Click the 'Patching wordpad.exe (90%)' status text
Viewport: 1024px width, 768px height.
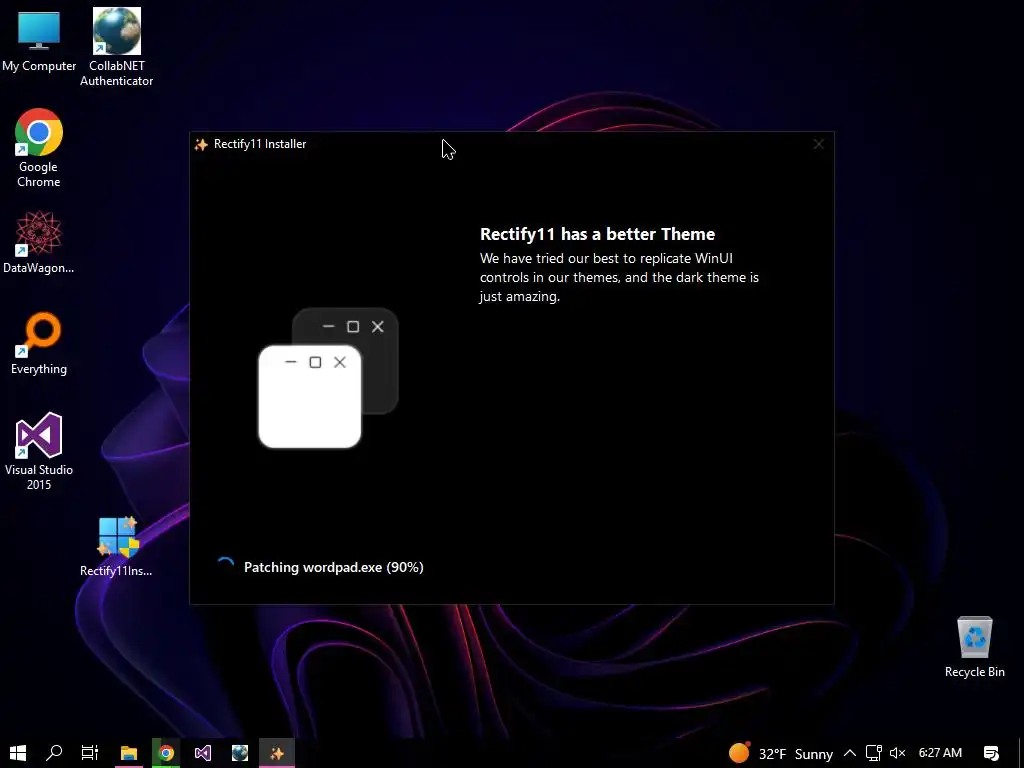click(333, 567)
